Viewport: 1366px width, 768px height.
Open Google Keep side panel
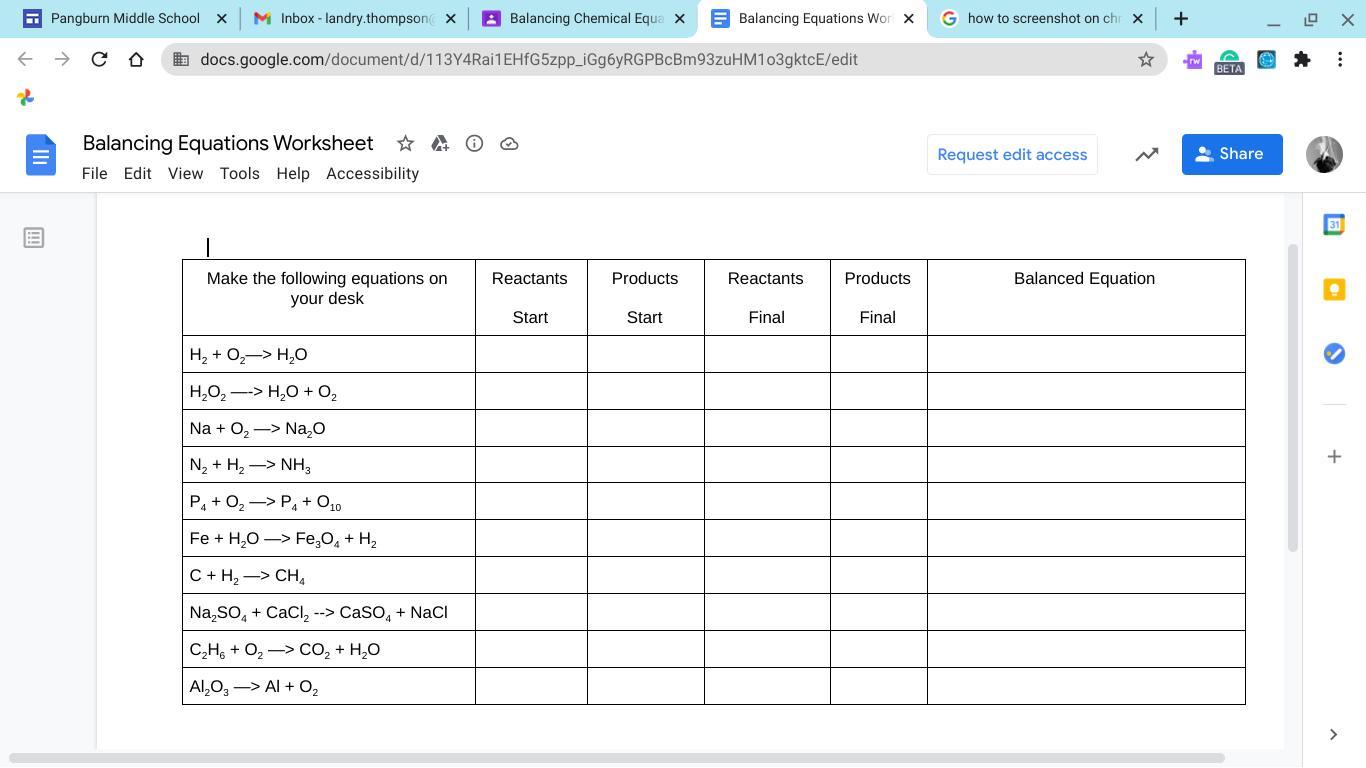(1333, 289)
